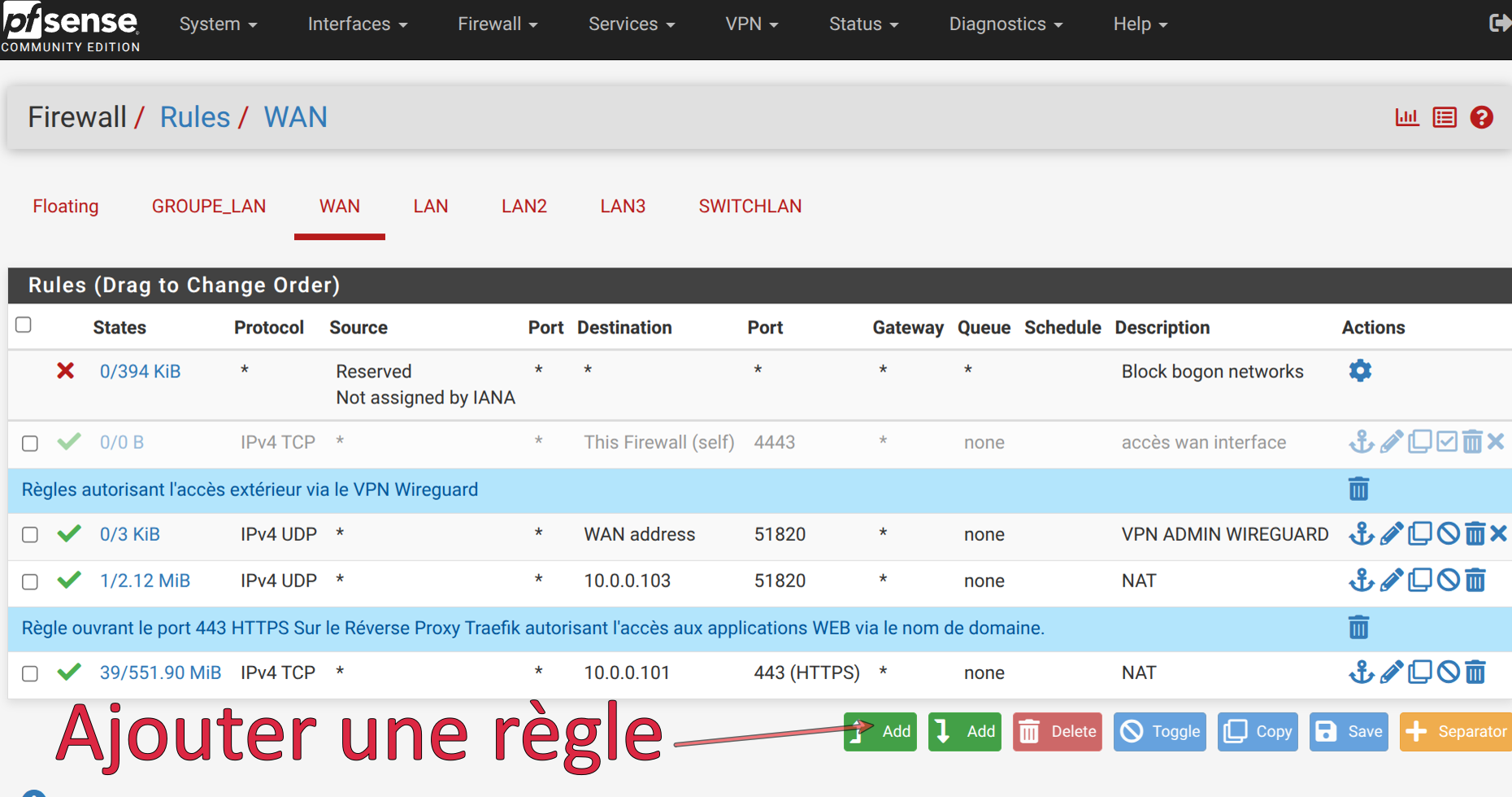The width and height of the screenshot is (1512, 797).
Task: Switch to the LAN2 tab
Action: tap(524, 207)
